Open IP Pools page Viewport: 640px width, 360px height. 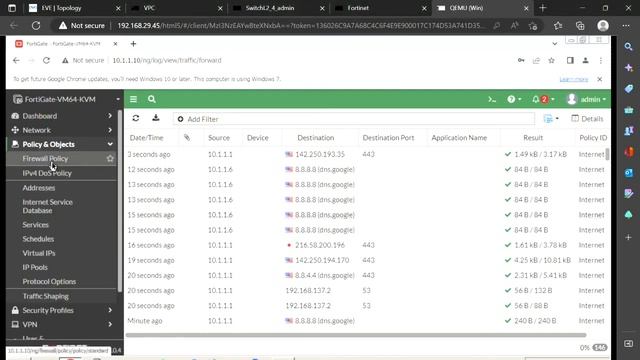35,267
